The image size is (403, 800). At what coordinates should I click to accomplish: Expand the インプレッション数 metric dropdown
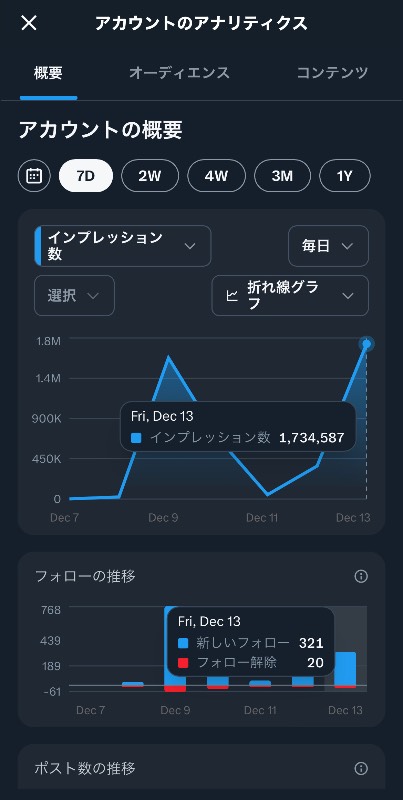click(122, 246)
